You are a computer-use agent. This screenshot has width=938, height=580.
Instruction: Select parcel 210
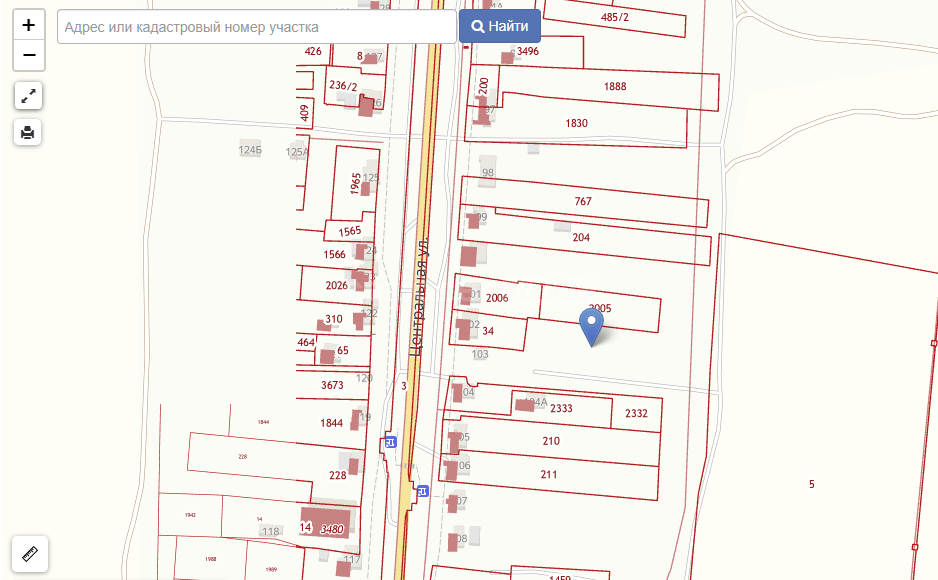click(x=551, y=441)
